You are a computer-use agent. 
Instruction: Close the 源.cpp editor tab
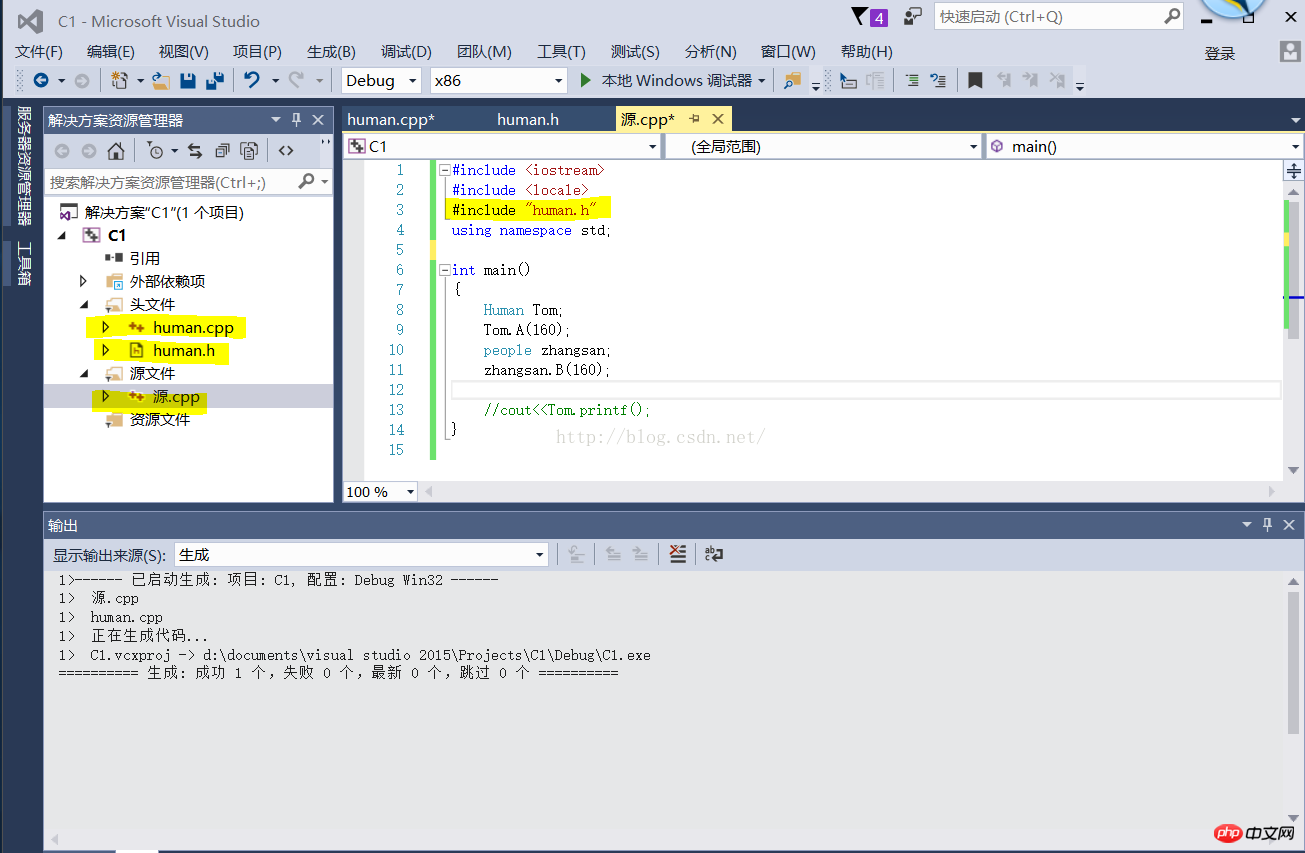point(717,119)
